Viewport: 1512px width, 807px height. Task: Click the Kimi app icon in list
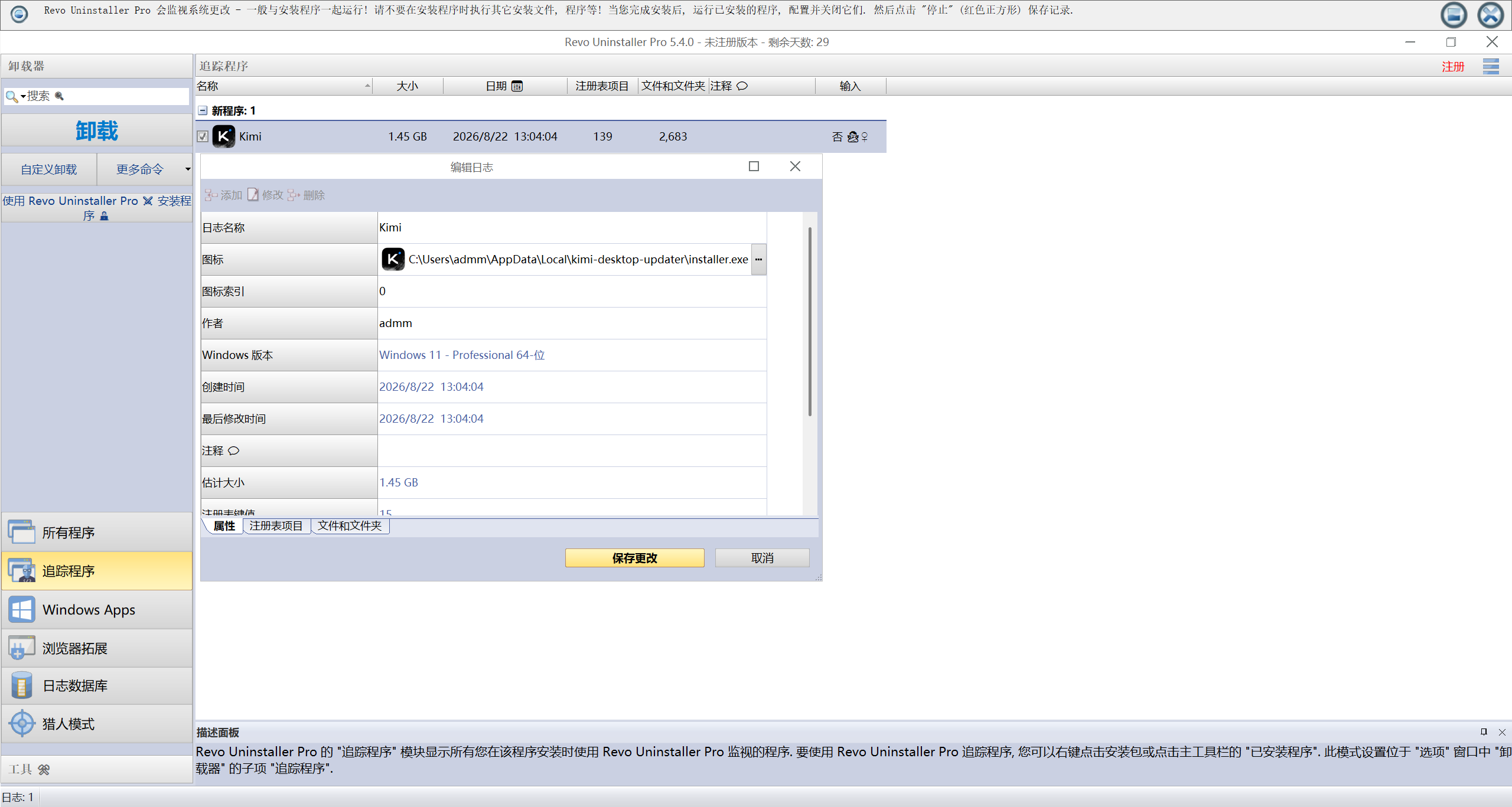point(224,136)
